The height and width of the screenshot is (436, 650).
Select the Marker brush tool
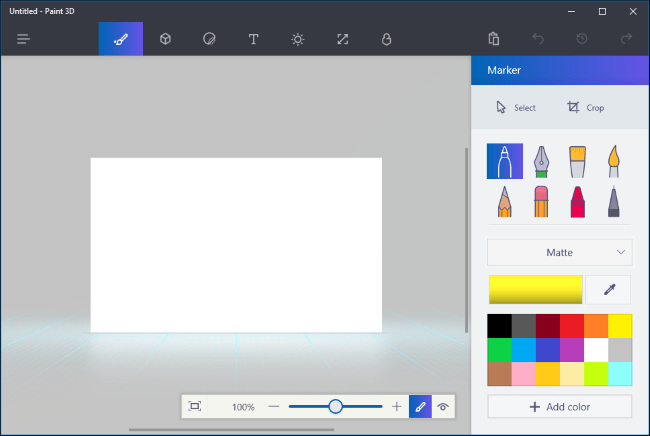pyautogui.click(x=504, y=161)
